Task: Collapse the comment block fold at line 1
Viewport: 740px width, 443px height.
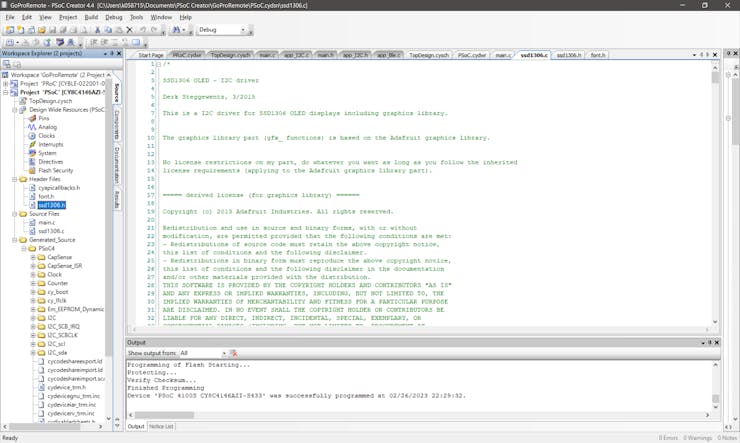Action: (159, 64)
